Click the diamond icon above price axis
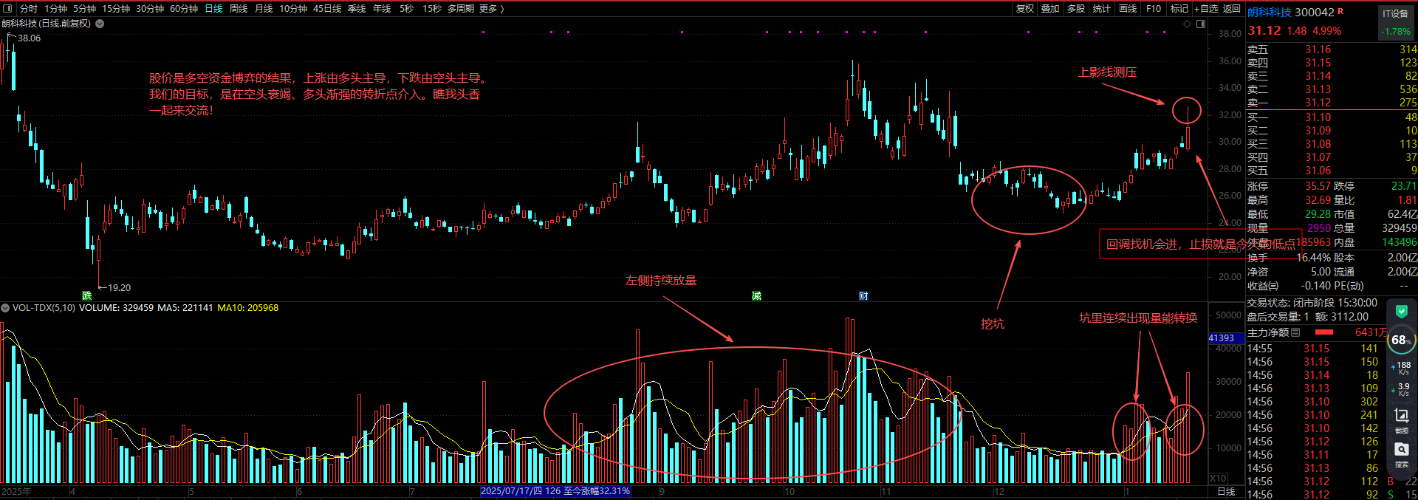1418x500 pixels. point(1187,24)
